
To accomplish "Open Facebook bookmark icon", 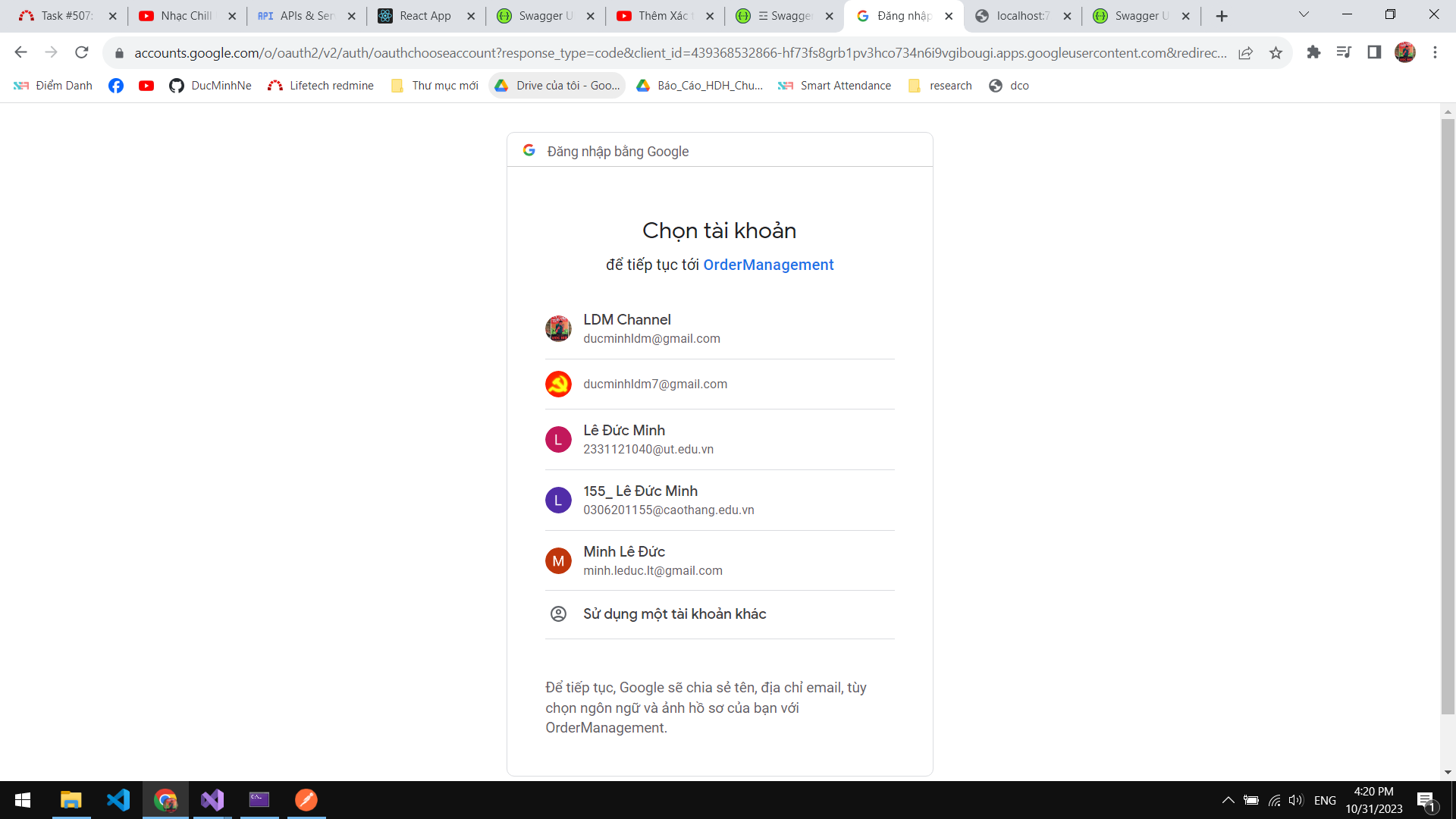I will (x=116, y=86).
